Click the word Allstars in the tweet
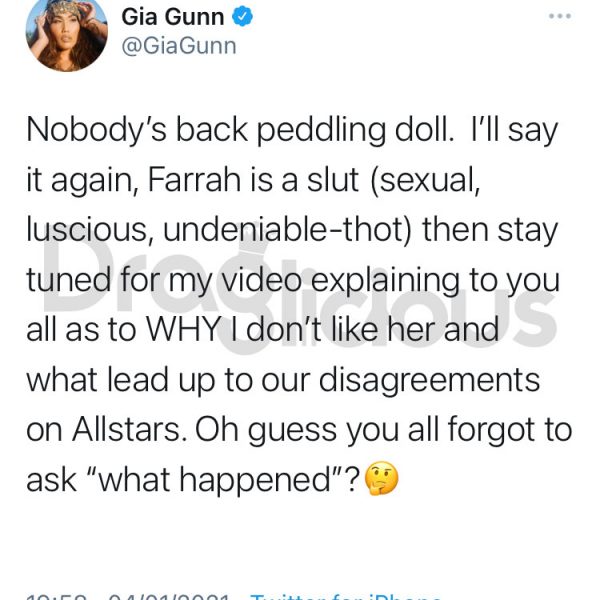Image resolution: width=600 pixels, height=600 pixels. [x=129, y=429]
